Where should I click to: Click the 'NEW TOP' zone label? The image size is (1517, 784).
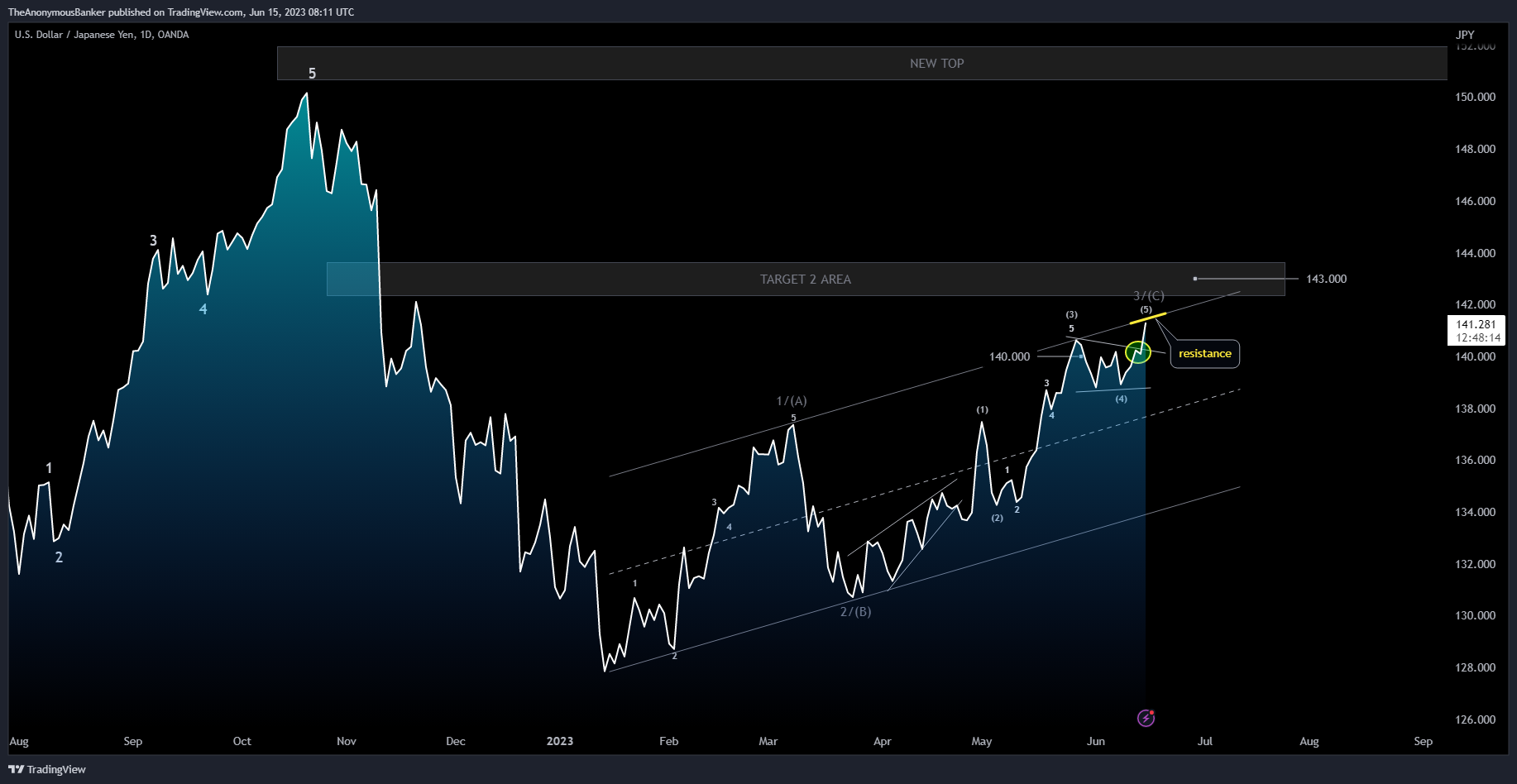click(x=936, y=63)
